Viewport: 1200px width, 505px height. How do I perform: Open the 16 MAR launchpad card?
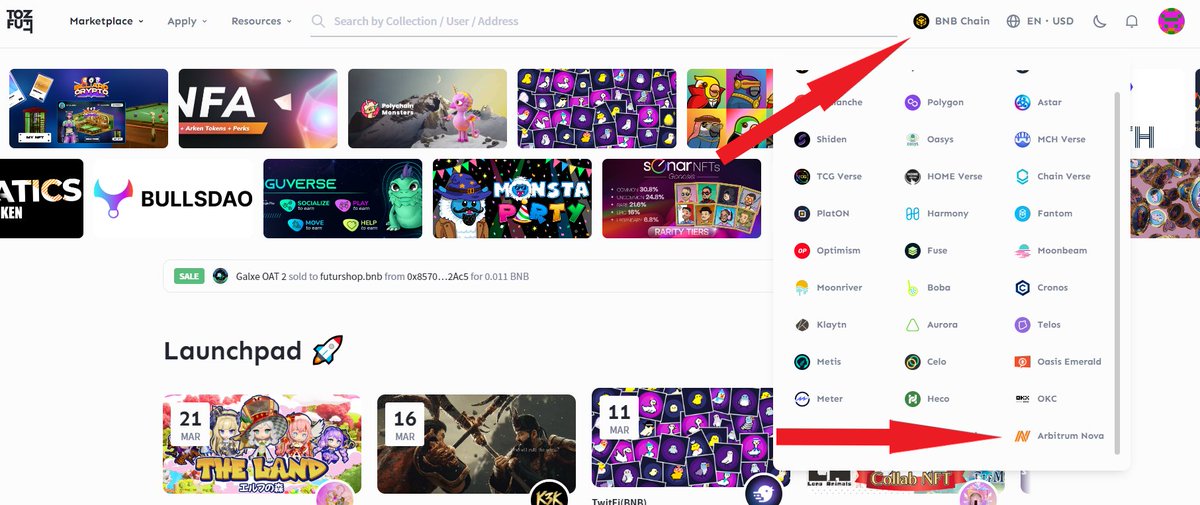476,443
